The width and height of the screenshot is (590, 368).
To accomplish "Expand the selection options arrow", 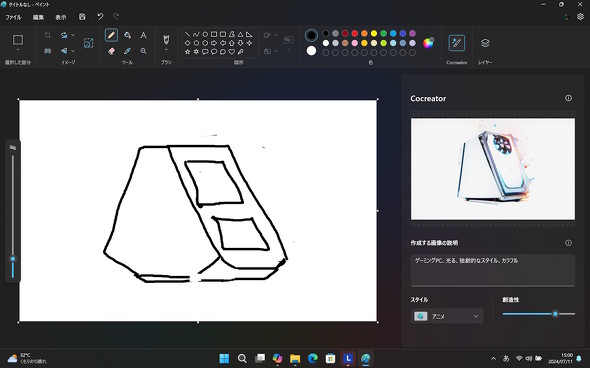I will [18, 50].
